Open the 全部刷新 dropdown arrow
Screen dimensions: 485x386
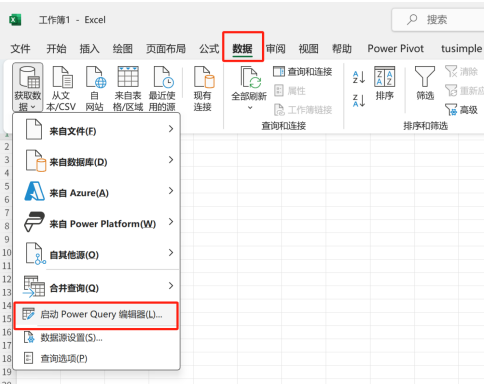pyautogui.click(x=250, y=108)
